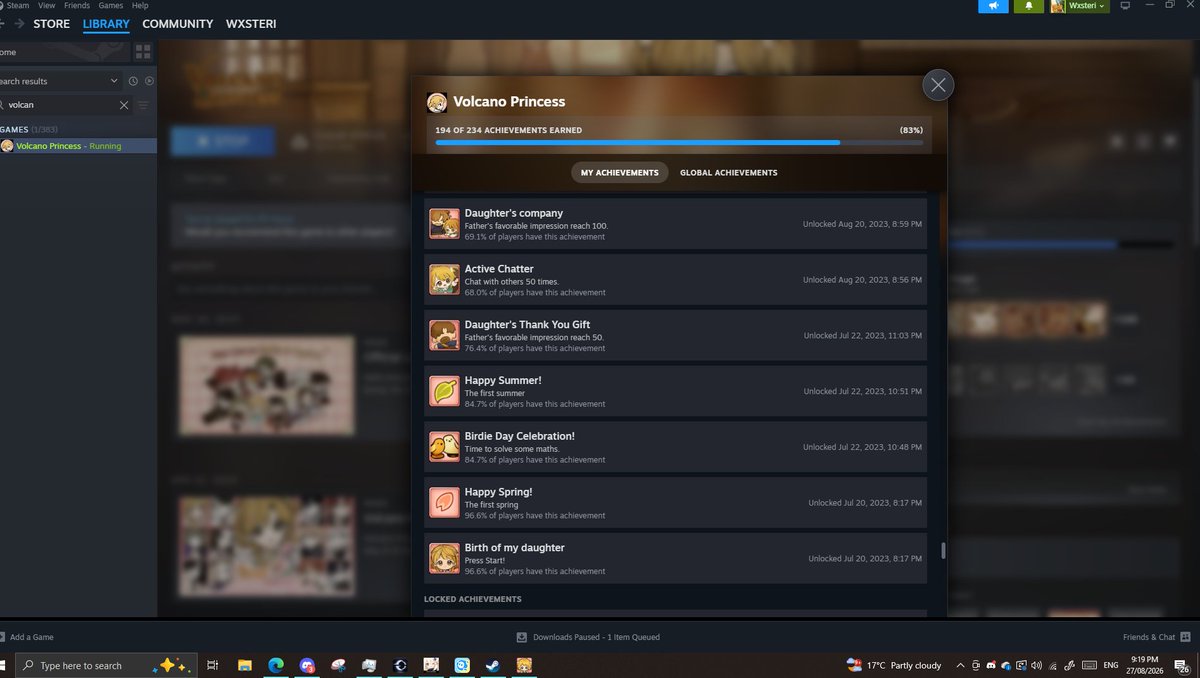
Task: Open the Friends menu
Action: click(77, 5)
